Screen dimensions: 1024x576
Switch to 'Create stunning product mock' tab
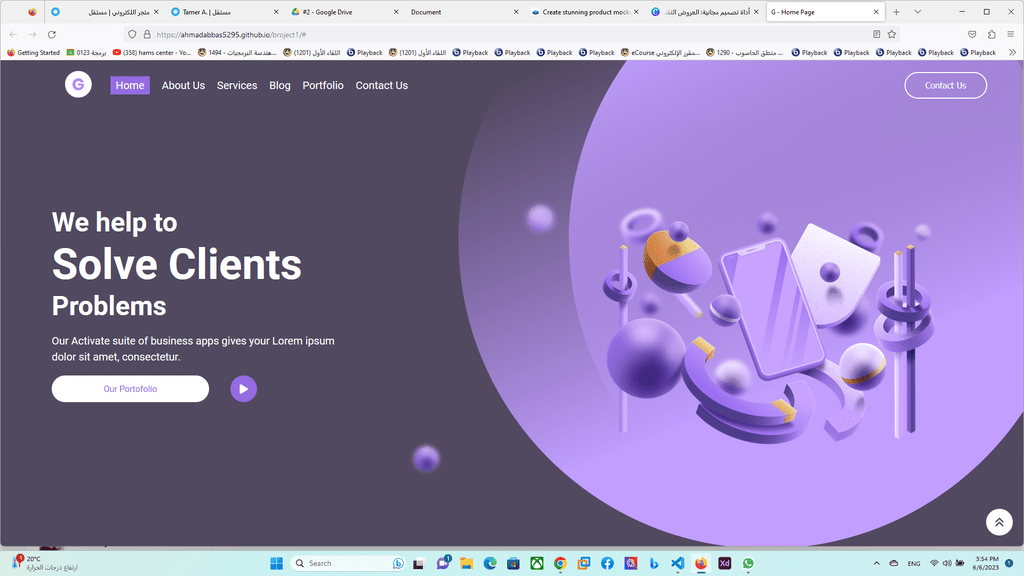(584, 12)
